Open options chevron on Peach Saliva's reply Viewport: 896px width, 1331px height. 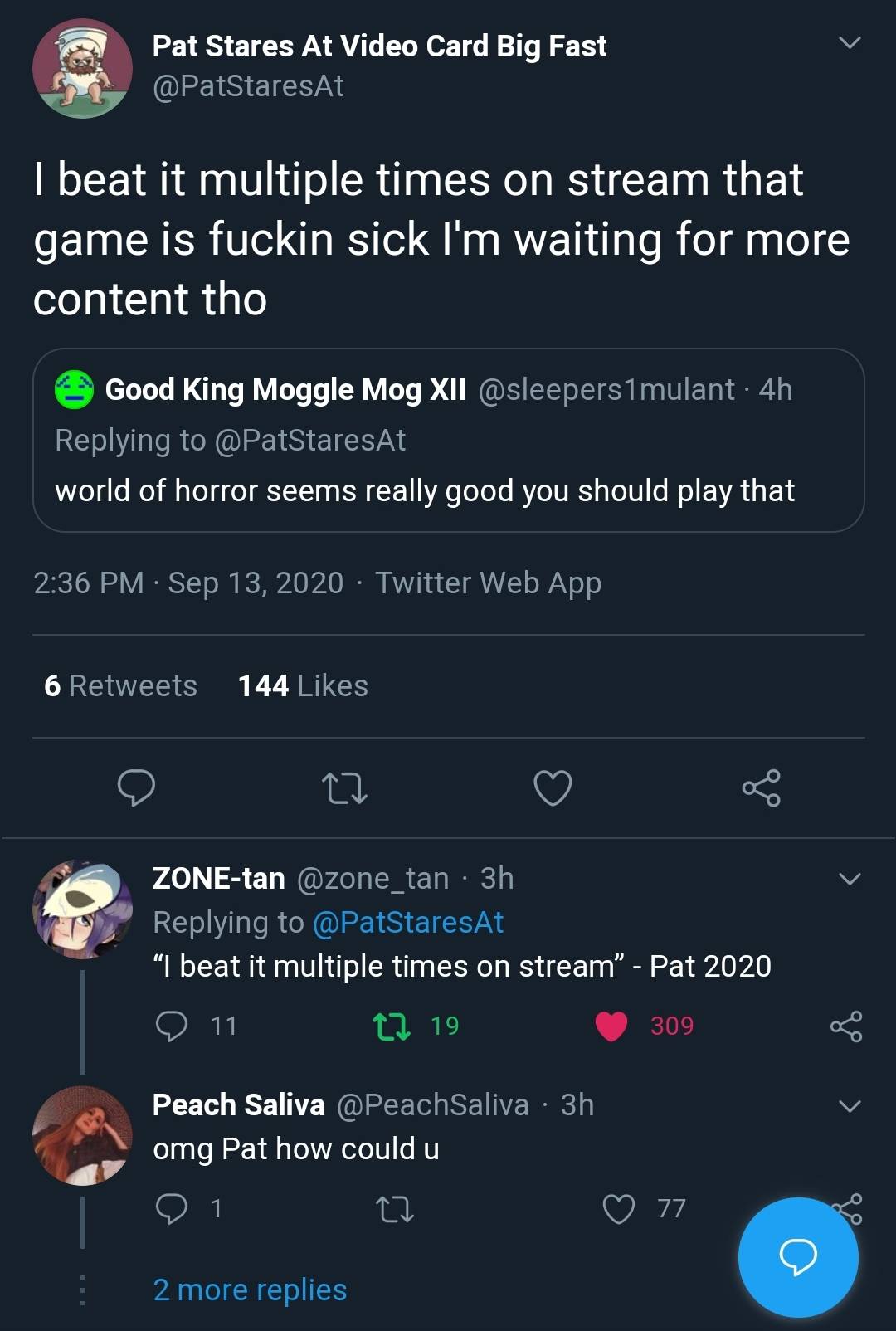point(850,1106)
